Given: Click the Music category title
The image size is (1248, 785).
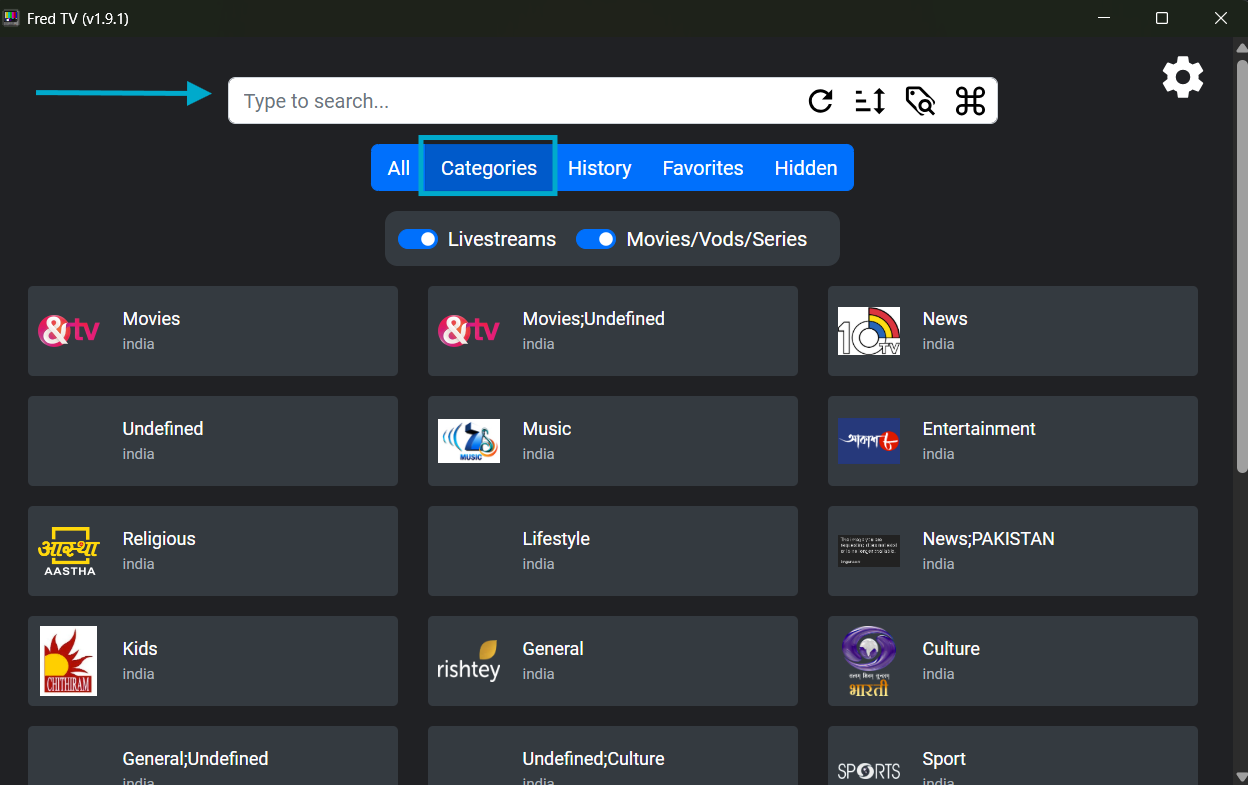Looking at the screenshot, I should click(x=547, y=429).
